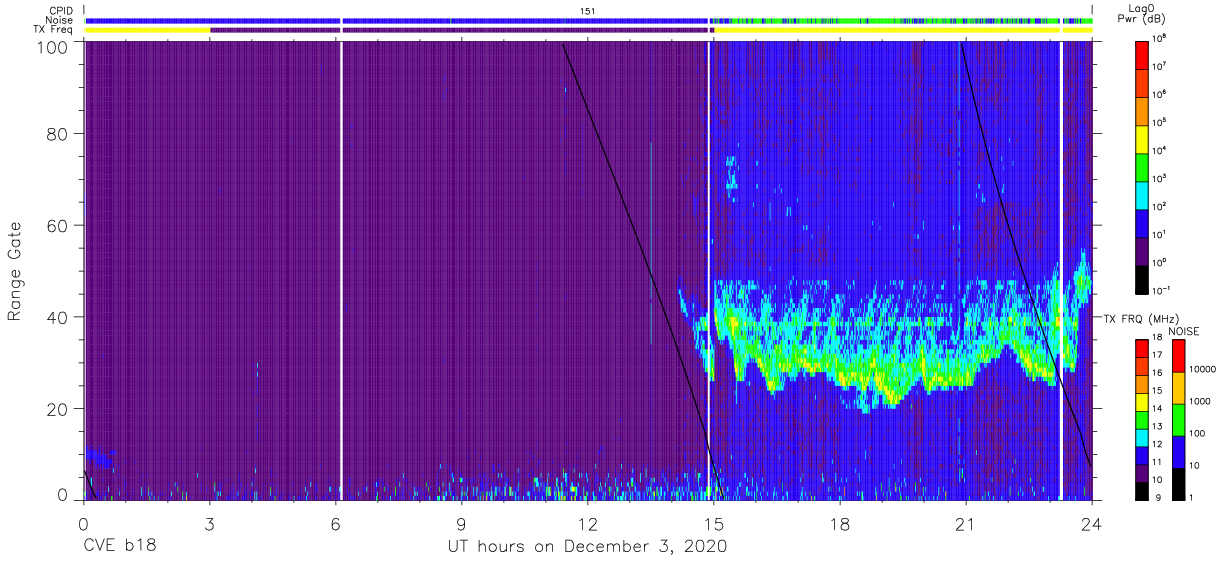
Task: Pick the black segment of power colorbar
Action: pyautogui.click(x=1142, y=282)
